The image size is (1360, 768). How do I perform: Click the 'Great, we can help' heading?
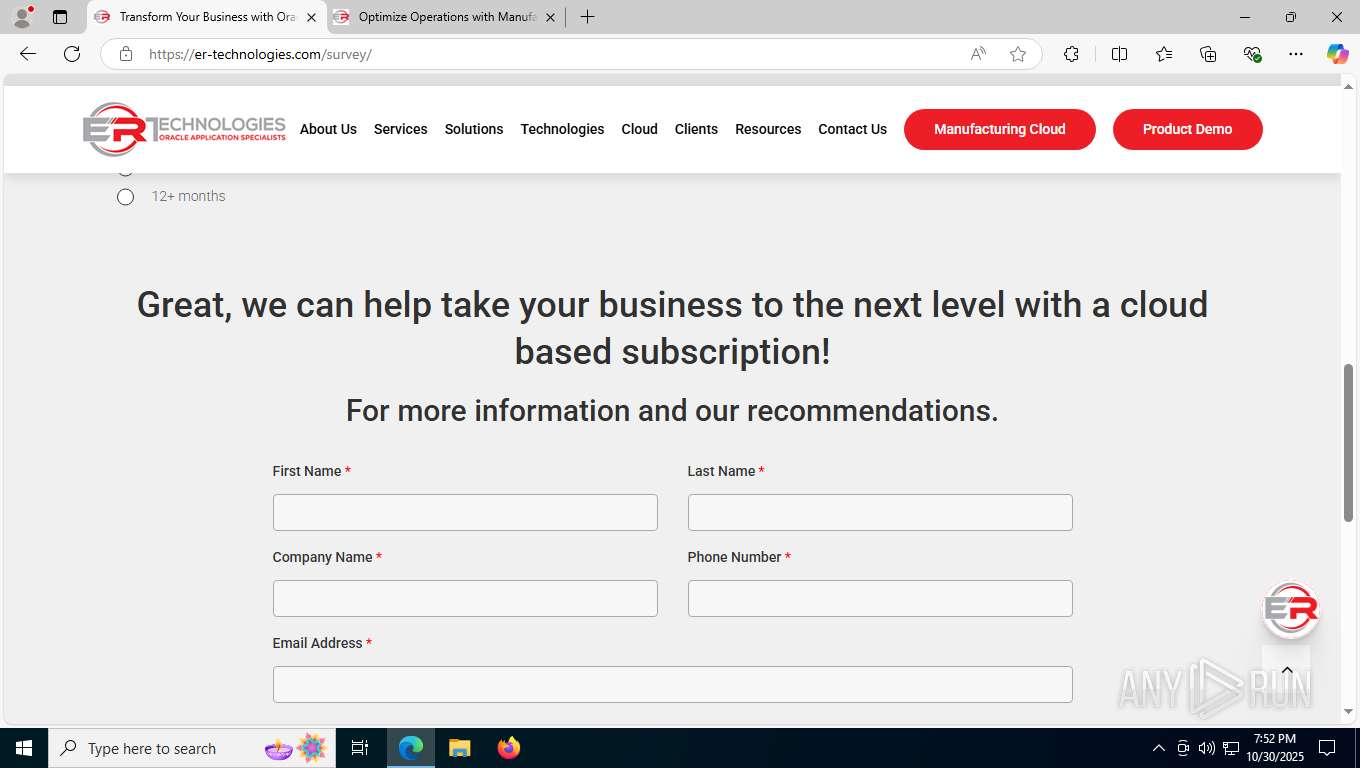coord(673,328)
